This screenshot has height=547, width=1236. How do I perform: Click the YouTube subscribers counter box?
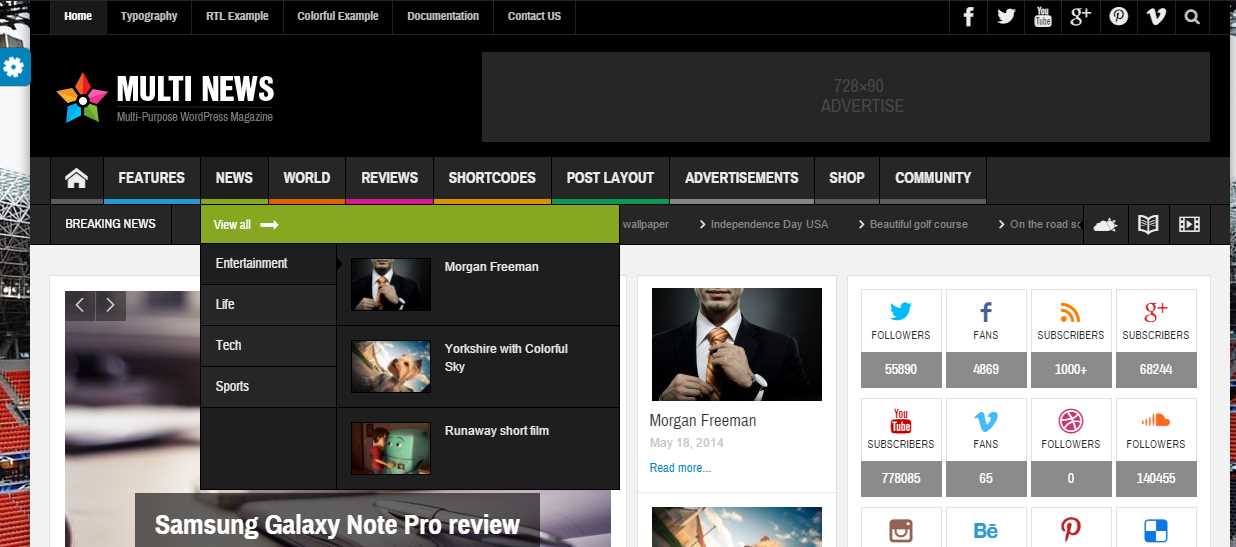pos(901,447)
